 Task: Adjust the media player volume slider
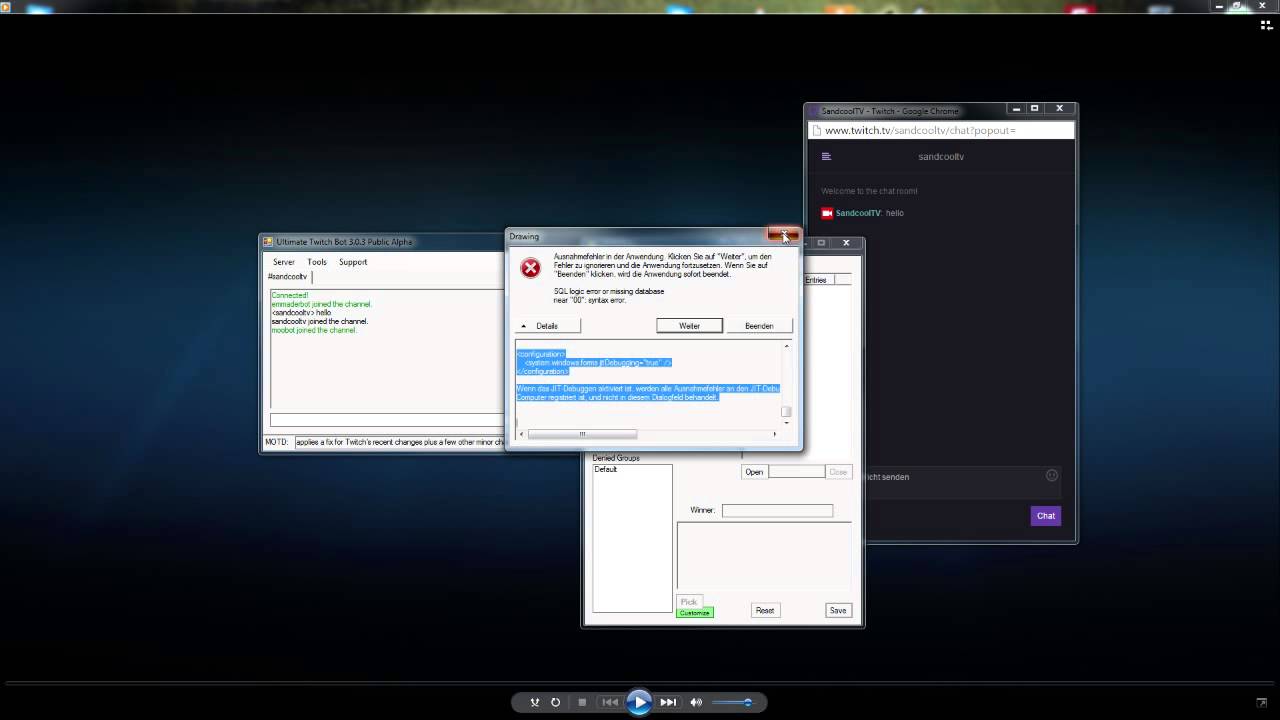(732, 702)
